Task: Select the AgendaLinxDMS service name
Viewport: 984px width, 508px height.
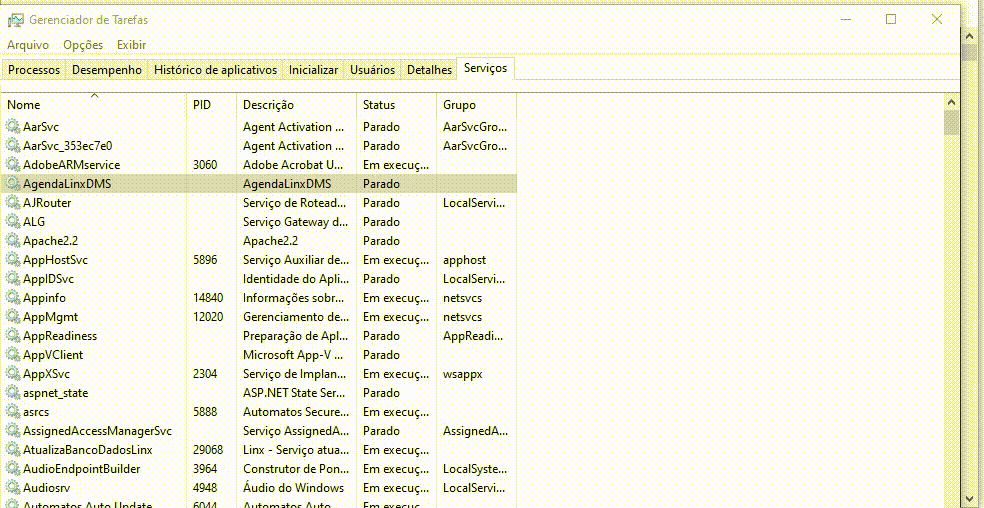Action: point(67,184)
